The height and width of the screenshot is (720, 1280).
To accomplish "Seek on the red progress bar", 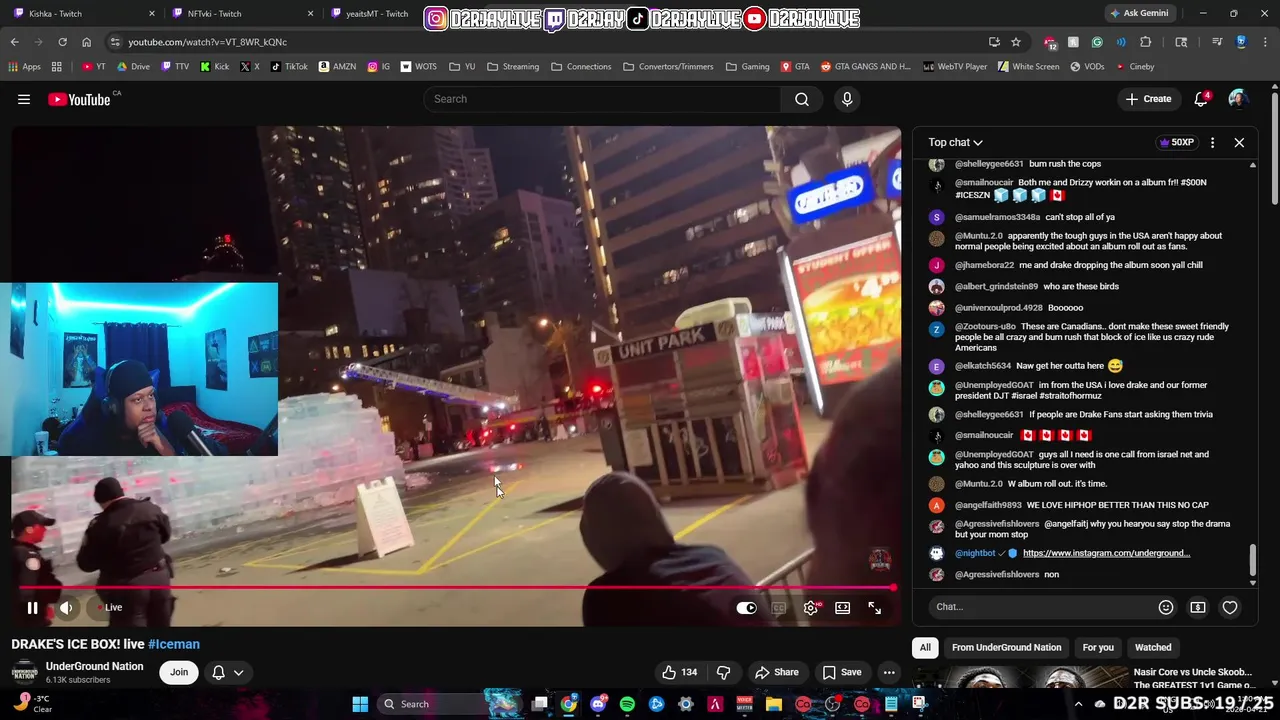I will [x=456, y=588].
